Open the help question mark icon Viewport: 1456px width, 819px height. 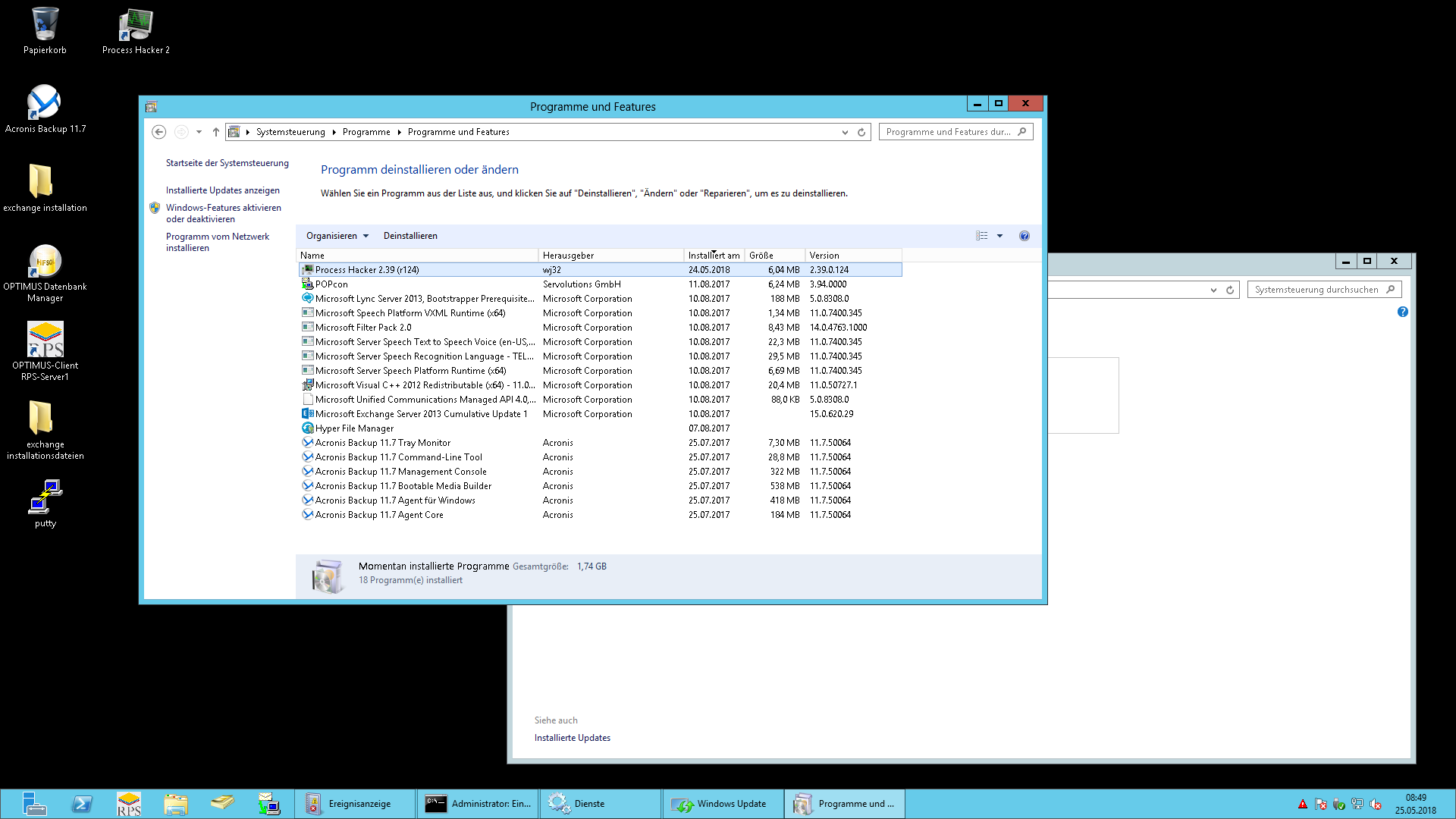tap(1025, 236)
